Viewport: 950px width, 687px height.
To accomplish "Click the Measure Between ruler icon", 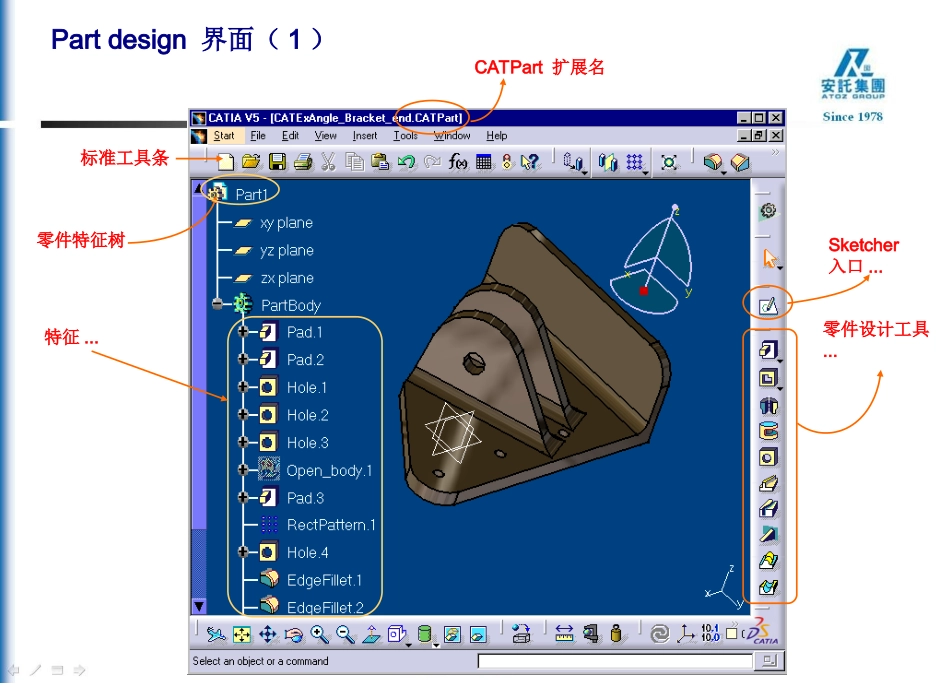I will pyautogui.click(x=564, y=634).
